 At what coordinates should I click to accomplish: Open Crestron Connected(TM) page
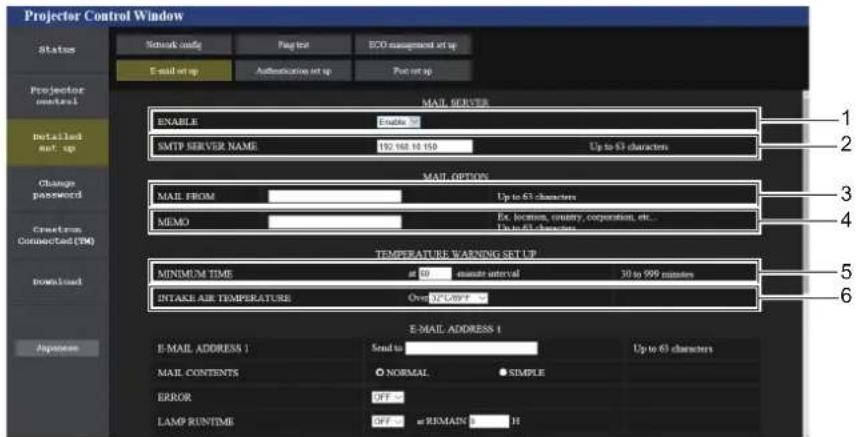pyautogui.click(x=57, y=235)
